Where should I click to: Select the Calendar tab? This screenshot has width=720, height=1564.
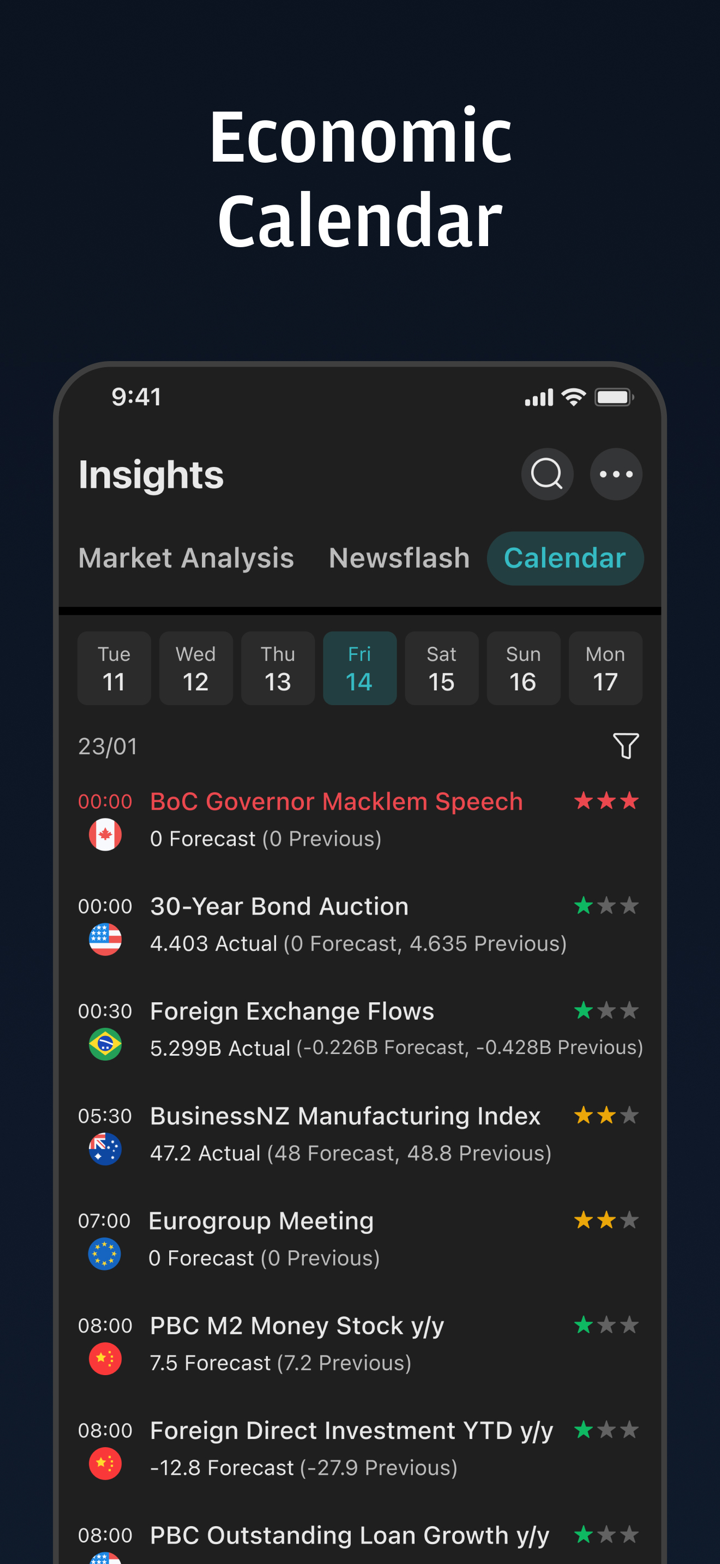(x=565, y=558)
